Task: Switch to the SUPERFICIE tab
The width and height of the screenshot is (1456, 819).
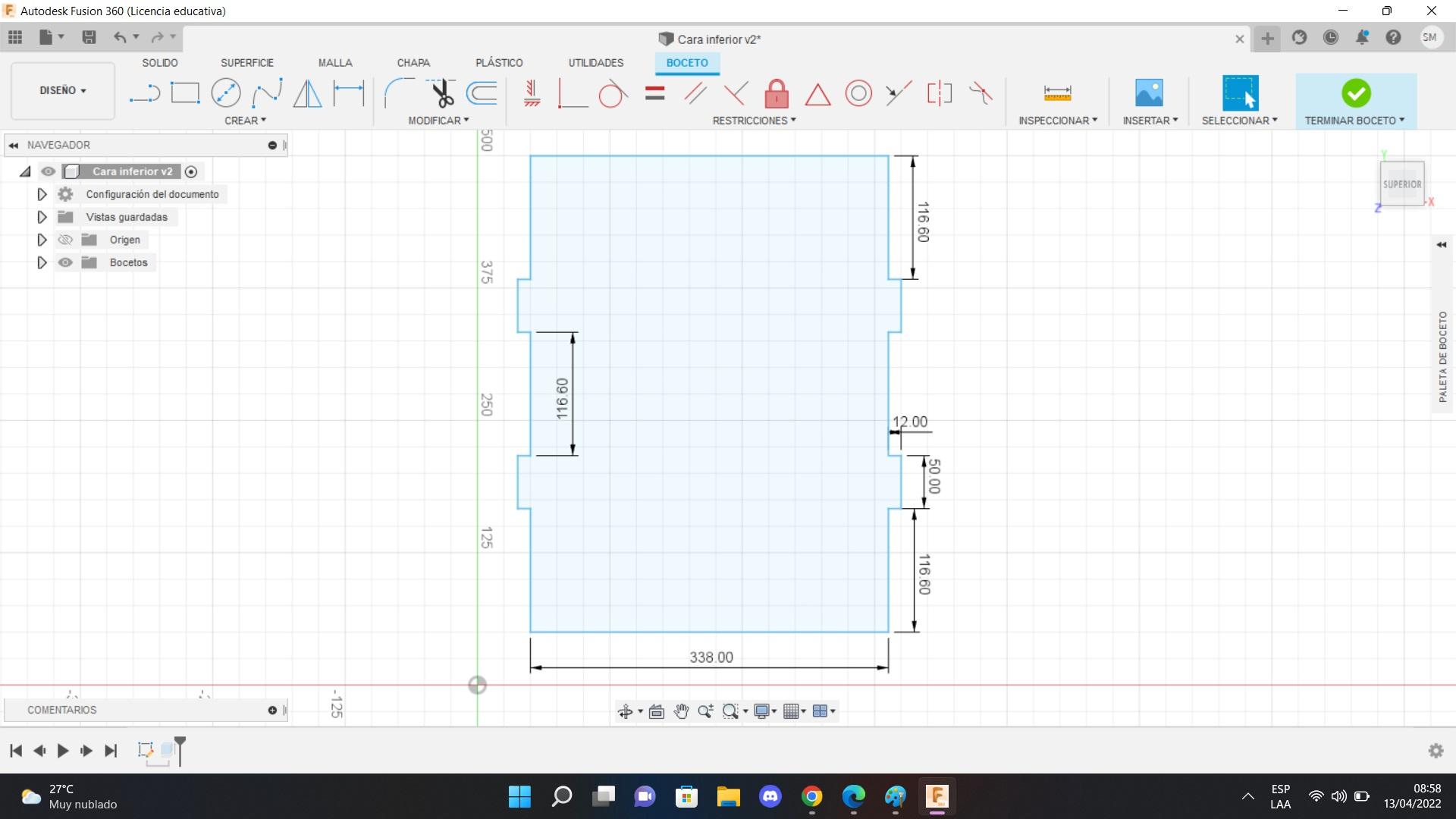Action: coord(246,63)
